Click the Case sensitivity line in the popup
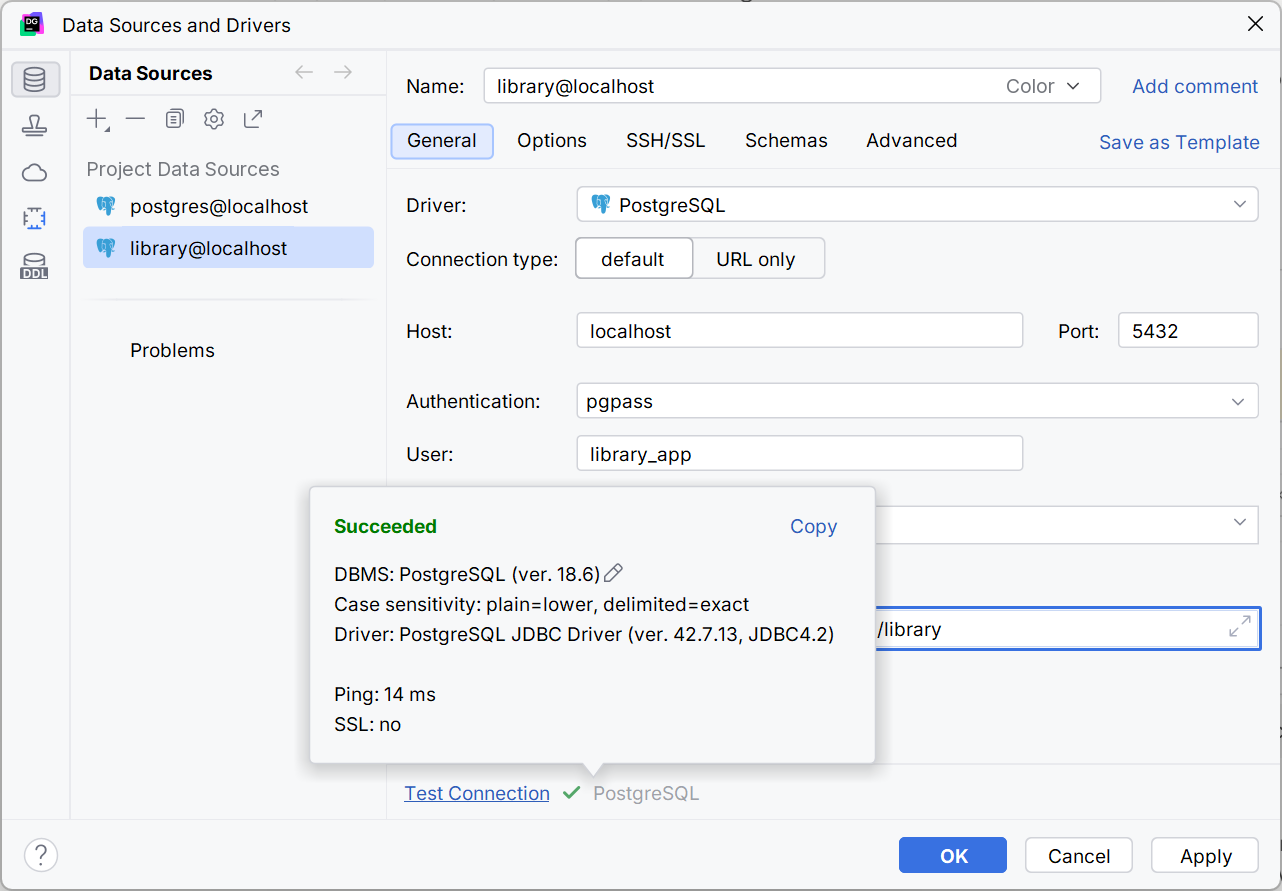This screenshot has height=891, width=1282. click(541, 604)
